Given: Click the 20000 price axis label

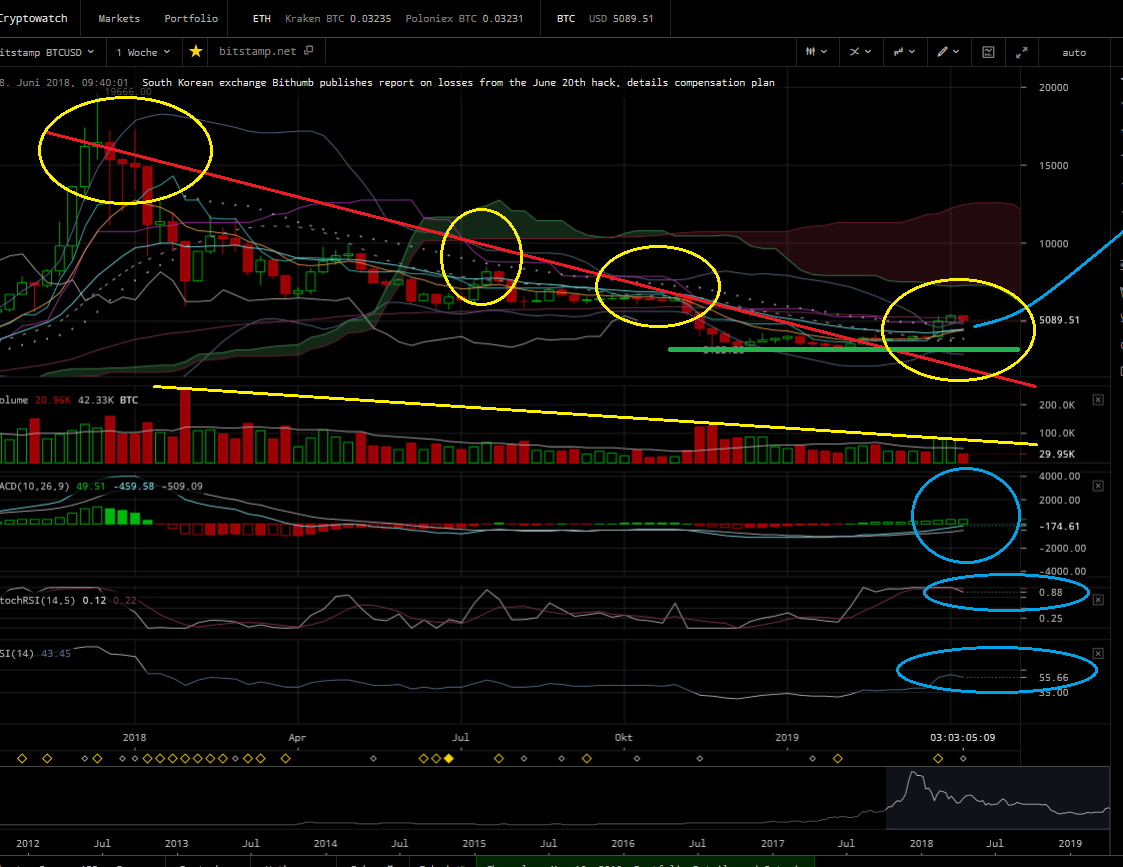Looking at the screenshot, I should [x=1054, y=87].
